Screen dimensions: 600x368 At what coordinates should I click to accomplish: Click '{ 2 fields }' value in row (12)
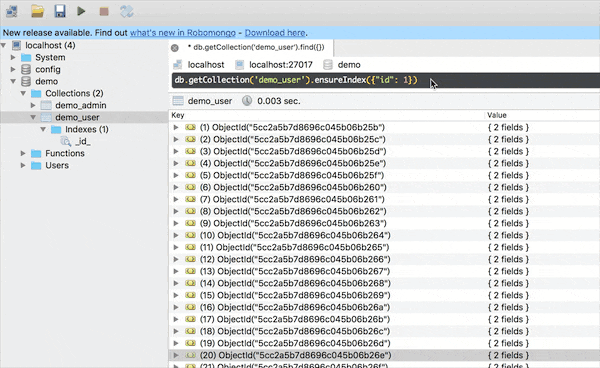pos(508,259)
